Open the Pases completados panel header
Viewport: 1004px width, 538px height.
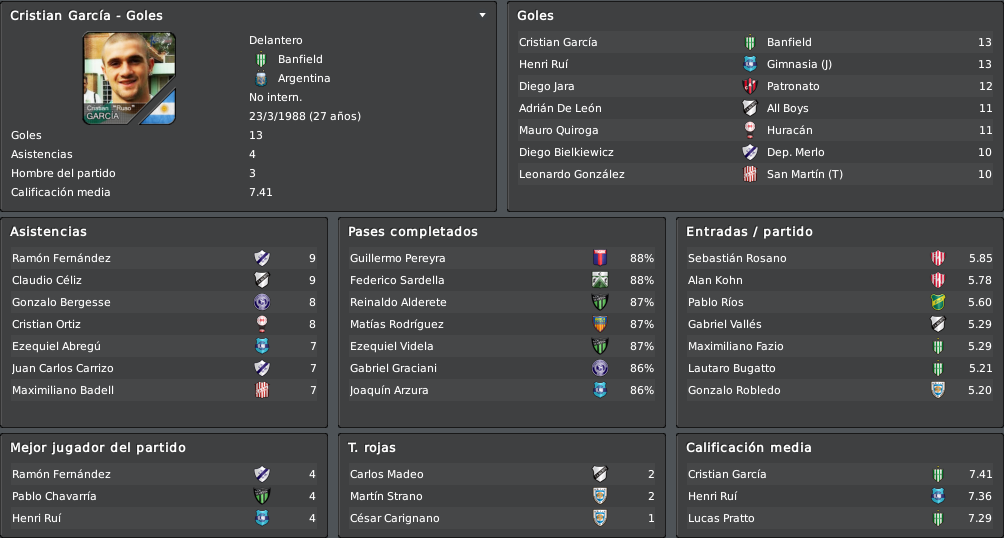413,232
